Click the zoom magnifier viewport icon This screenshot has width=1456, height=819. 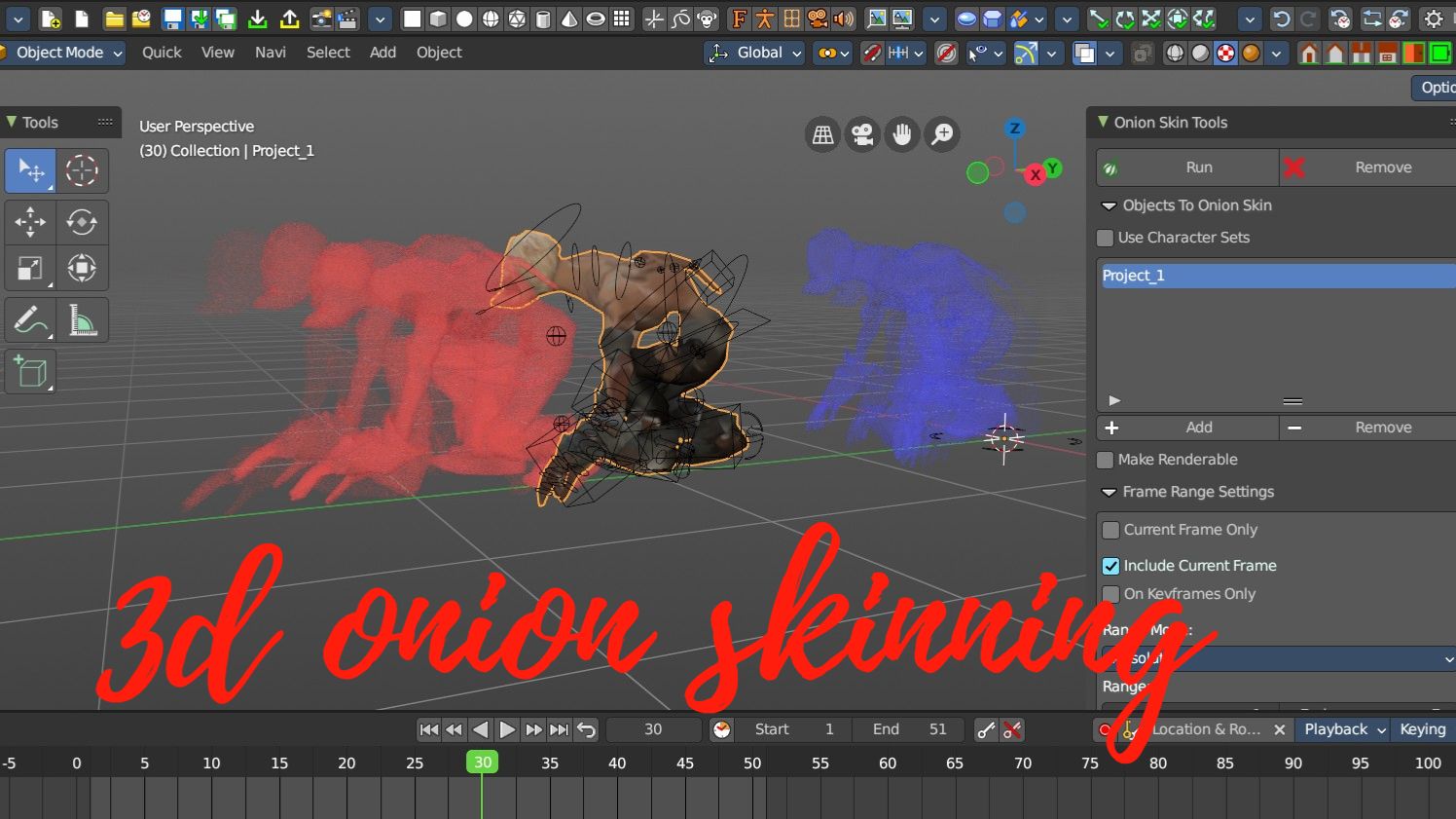coord(942,134)
